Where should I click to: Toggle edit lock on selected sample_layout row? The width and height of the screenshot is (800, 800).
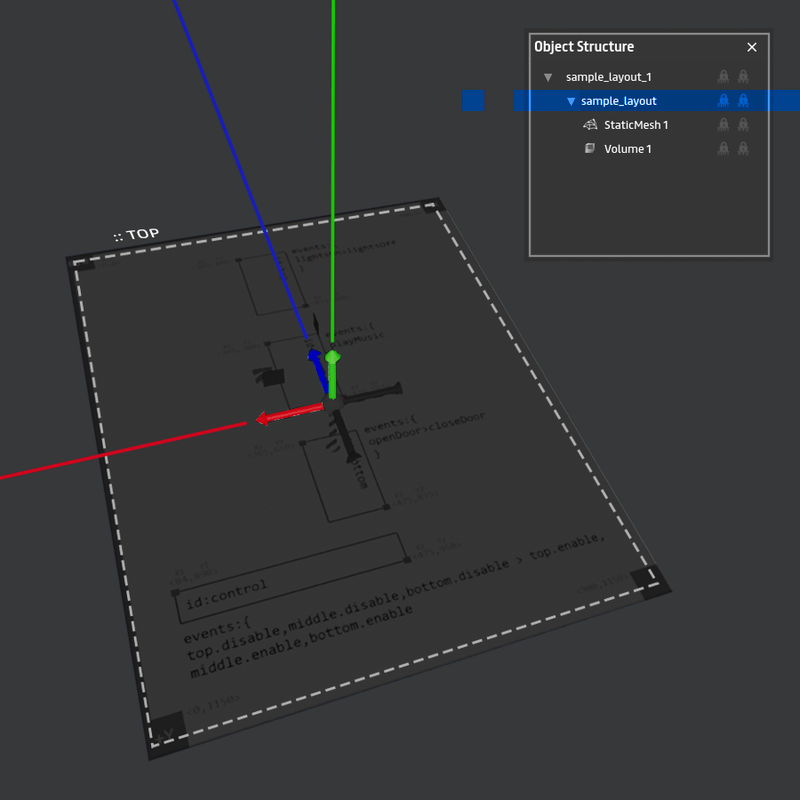[723, 101]
